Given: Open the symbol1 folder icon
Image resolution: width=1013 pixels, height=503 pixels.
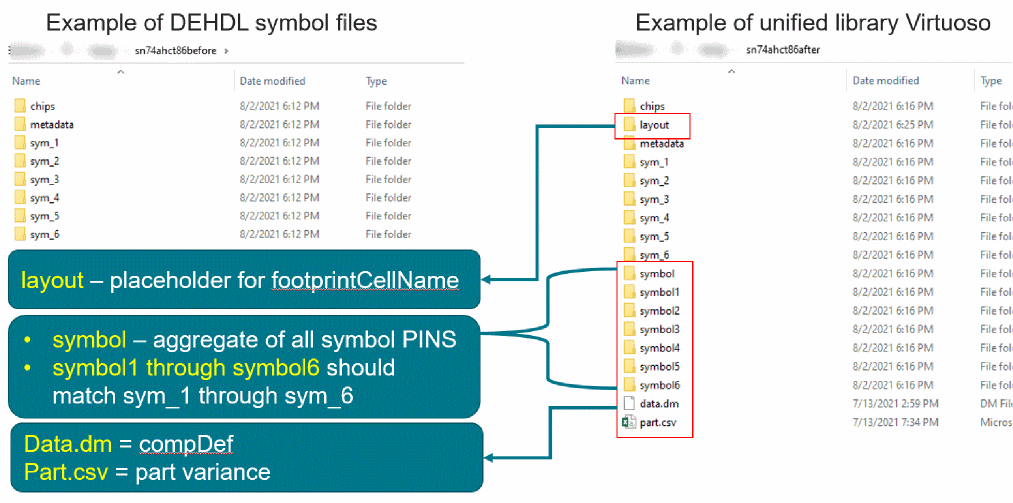Looking at the screenshot, I should tap(629, 293).
